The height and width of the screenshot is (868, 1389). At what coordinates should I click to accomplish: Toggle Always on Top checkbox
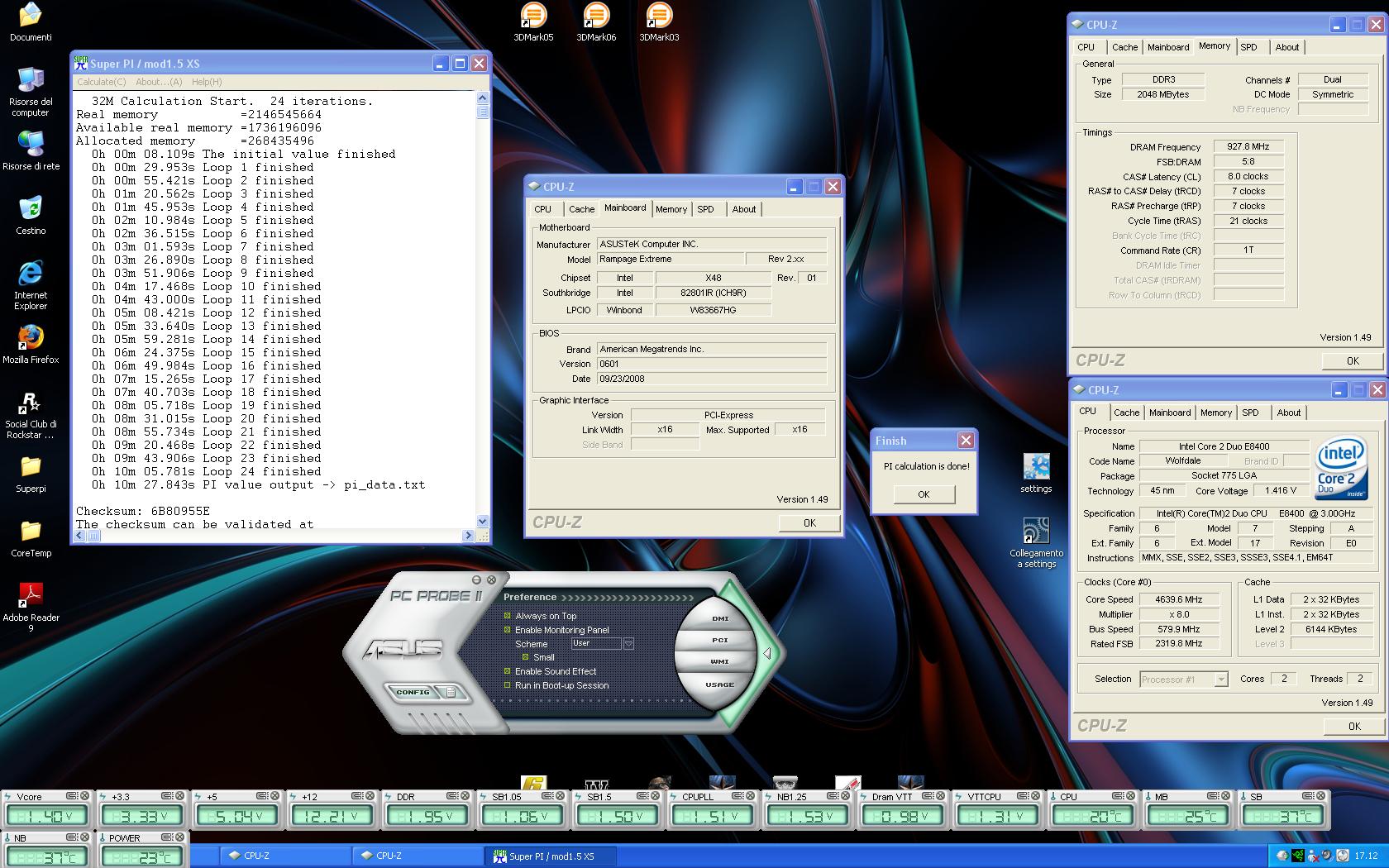coord(508,616)
